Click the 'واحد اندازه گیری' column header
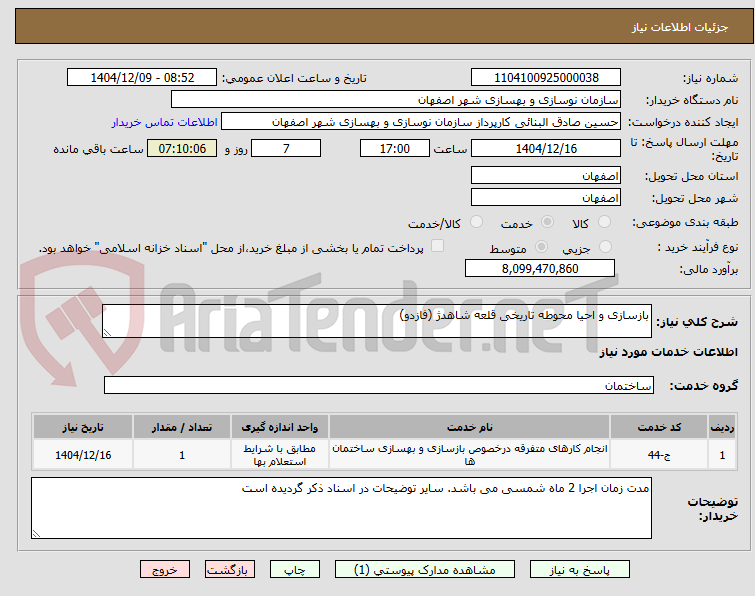 (280, 427)
